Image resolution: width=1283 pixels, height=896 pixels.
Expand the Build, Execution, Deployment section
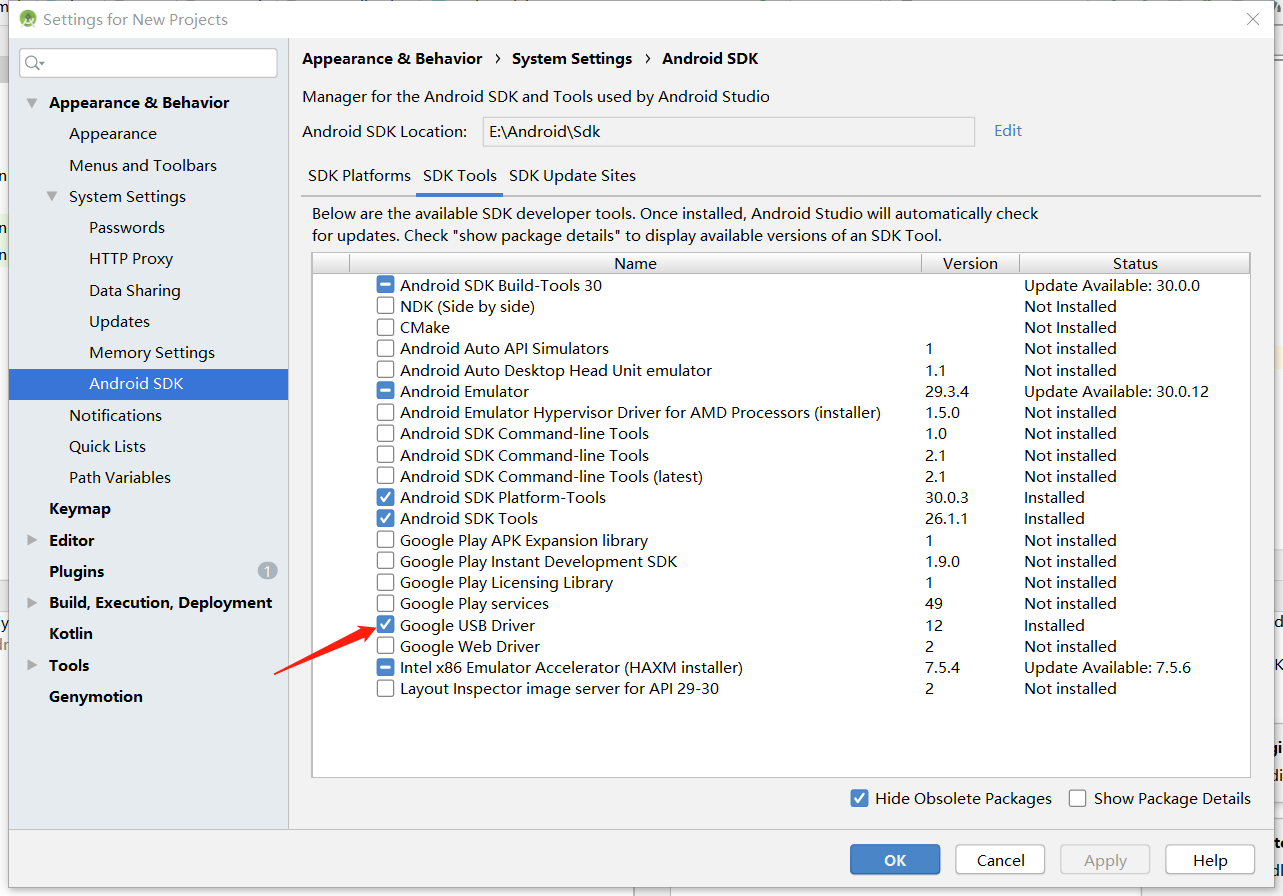click(32, 602)
